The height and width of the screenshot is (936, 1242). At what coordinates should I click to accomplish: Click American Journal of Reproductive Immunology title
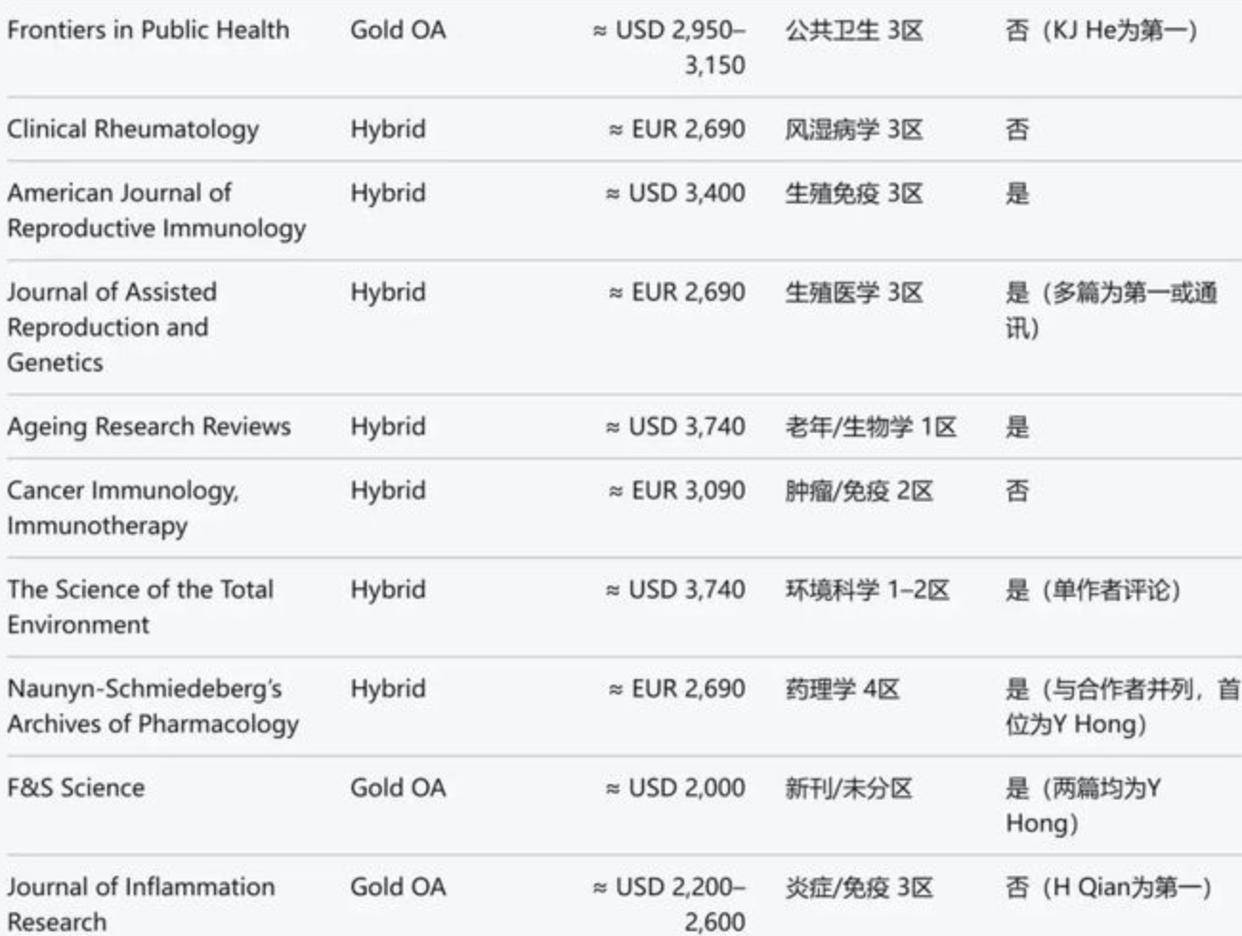[x=156, y=210]
